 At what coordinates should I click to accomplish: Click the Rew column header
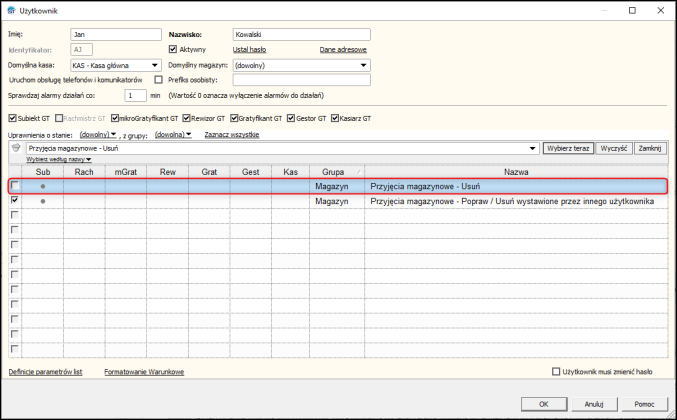tap(168, 172)
